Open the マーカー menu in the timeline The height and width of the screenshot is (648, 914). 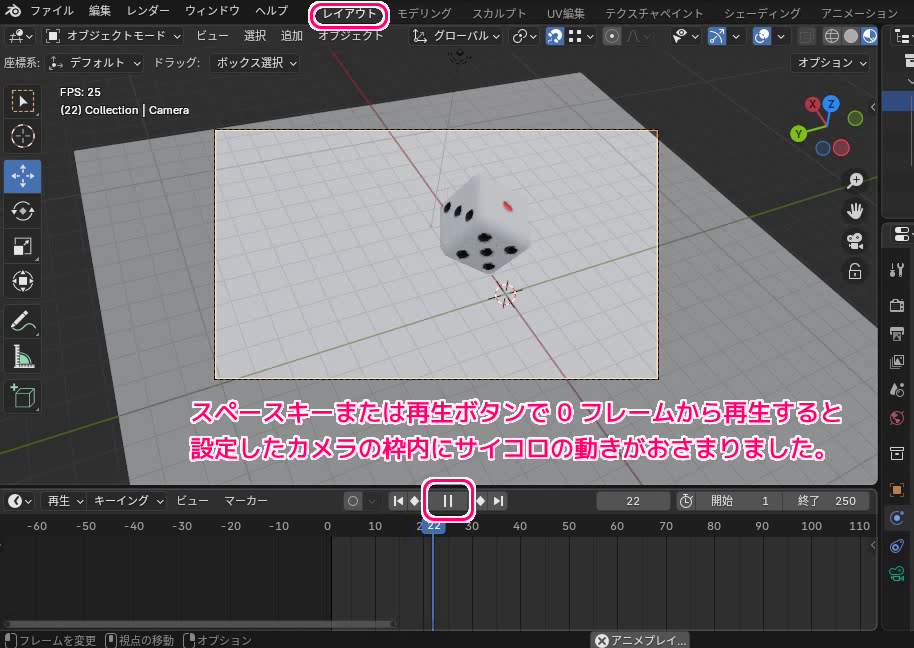[245, 501]
